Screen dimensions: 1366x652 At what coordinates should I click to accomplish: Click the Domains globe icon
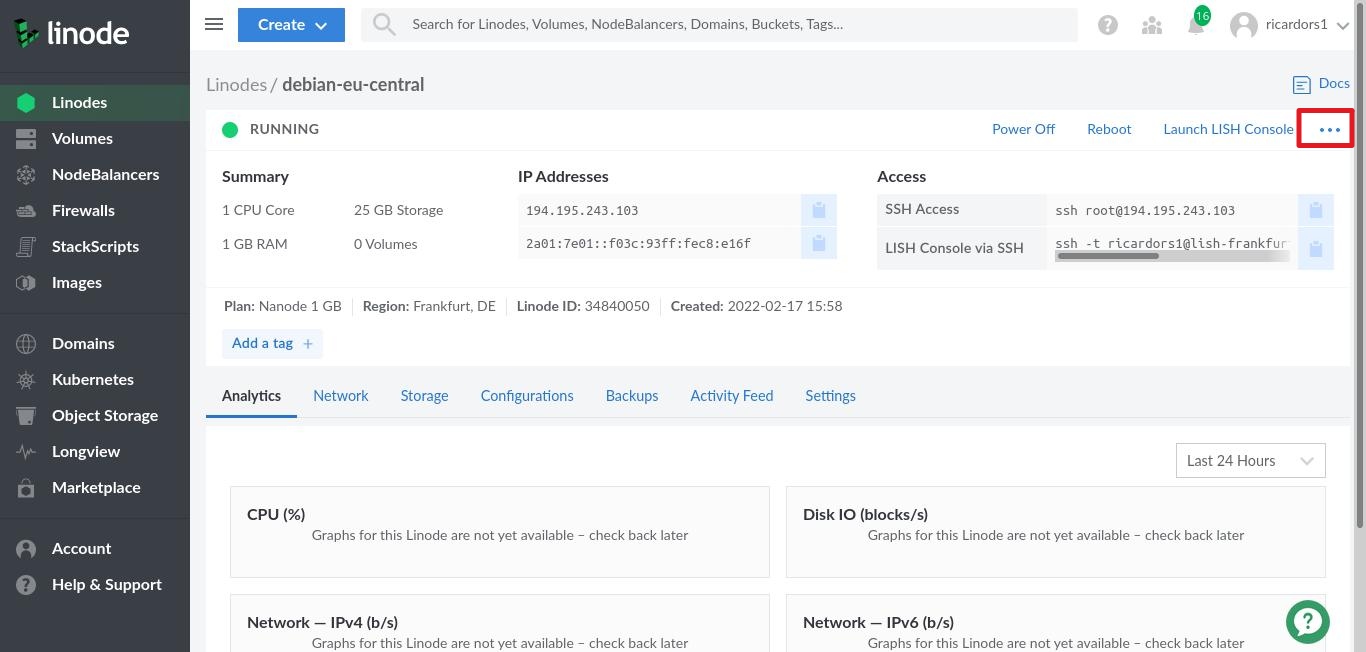pyautogui.click(x=26, y=343)
